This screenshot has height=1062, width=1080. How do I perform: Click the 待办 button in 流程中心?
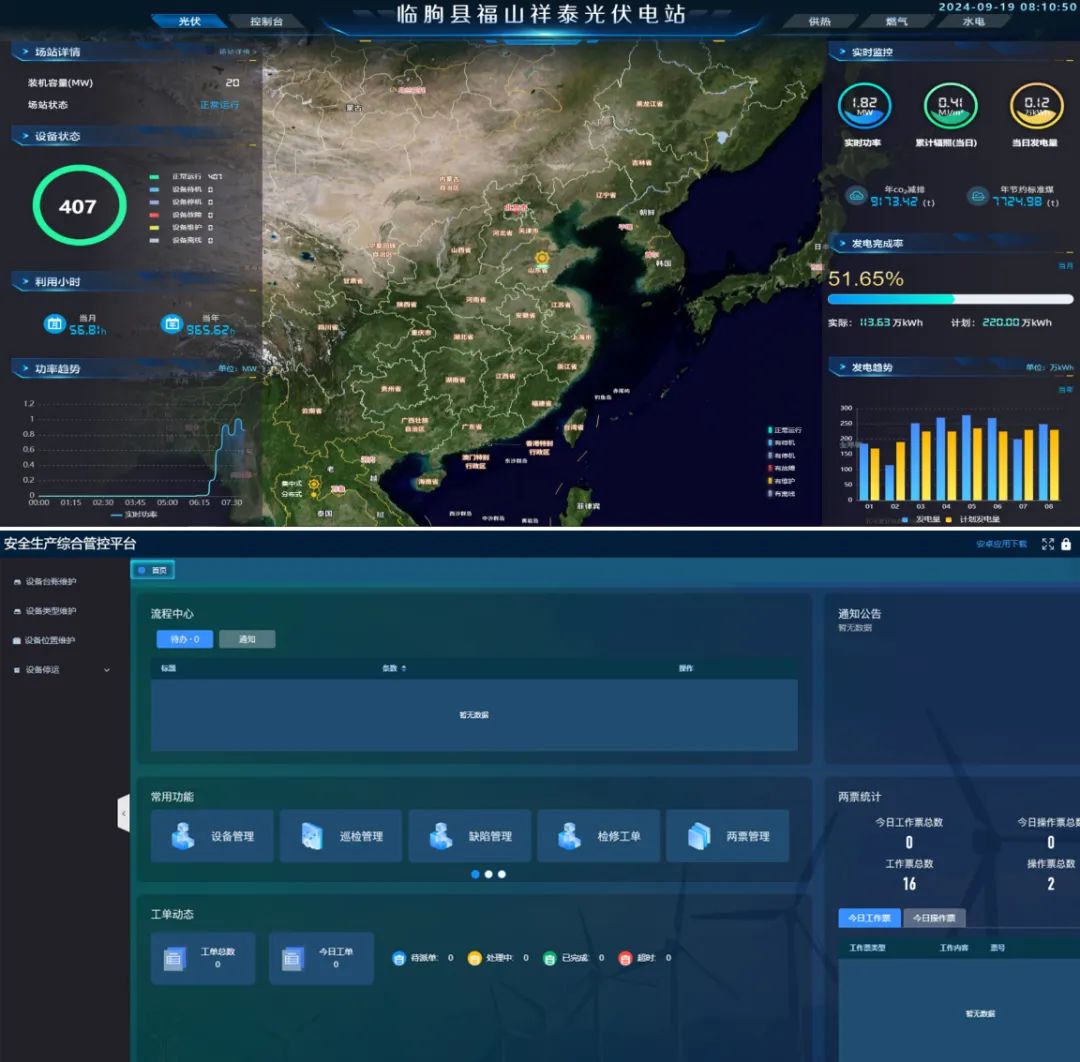pyautogui.click(x=184, y=639)
